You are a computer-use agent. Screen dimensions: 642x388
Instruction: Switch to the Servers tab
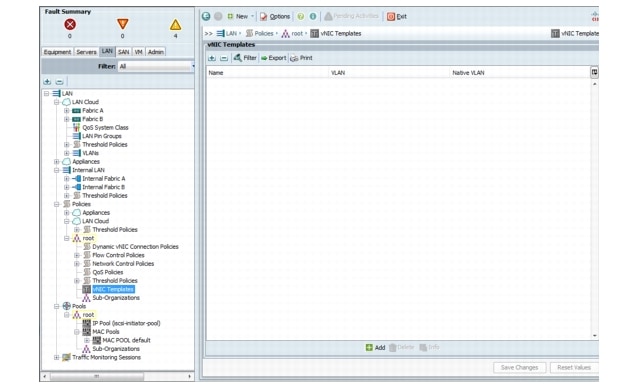(x=86, y=52)
